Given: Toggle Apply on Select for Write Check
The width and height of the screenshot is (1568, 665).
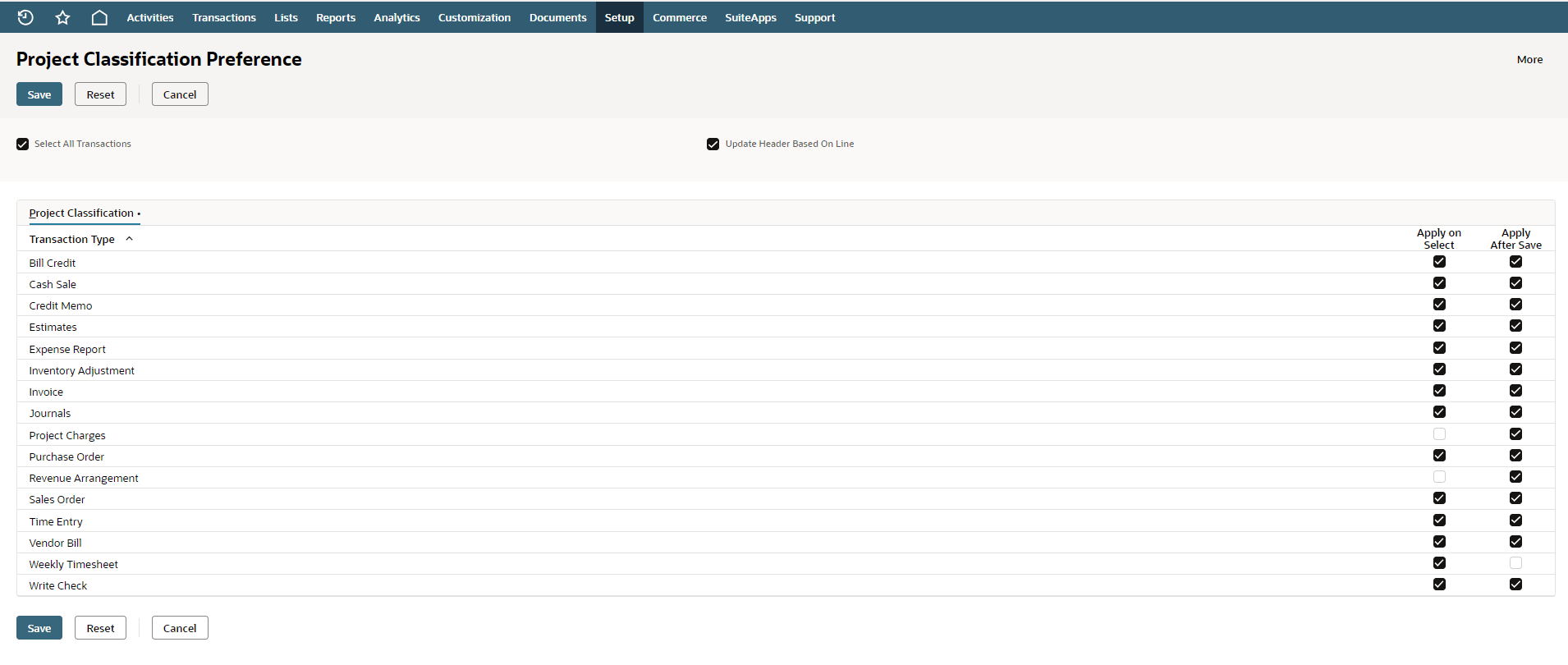Looking at the screenshot, I should 1439,585.
